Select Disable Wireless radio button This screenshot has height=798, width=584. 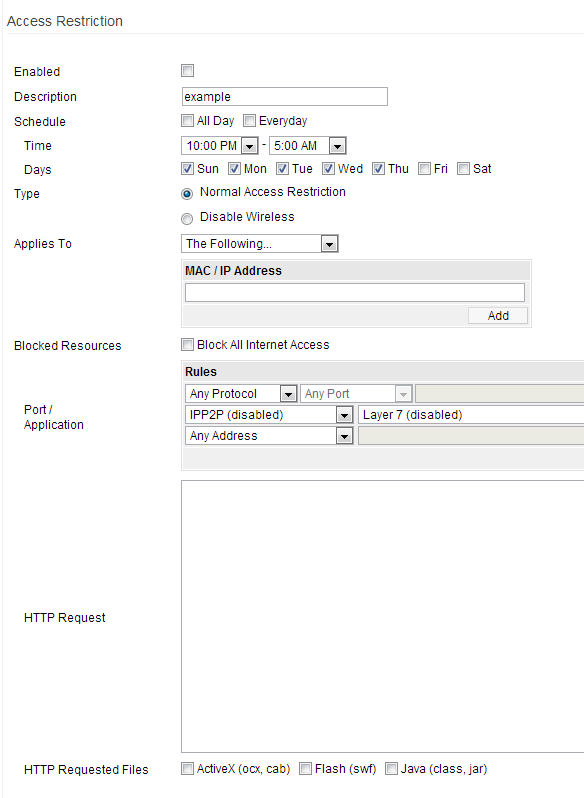point(187,219)
